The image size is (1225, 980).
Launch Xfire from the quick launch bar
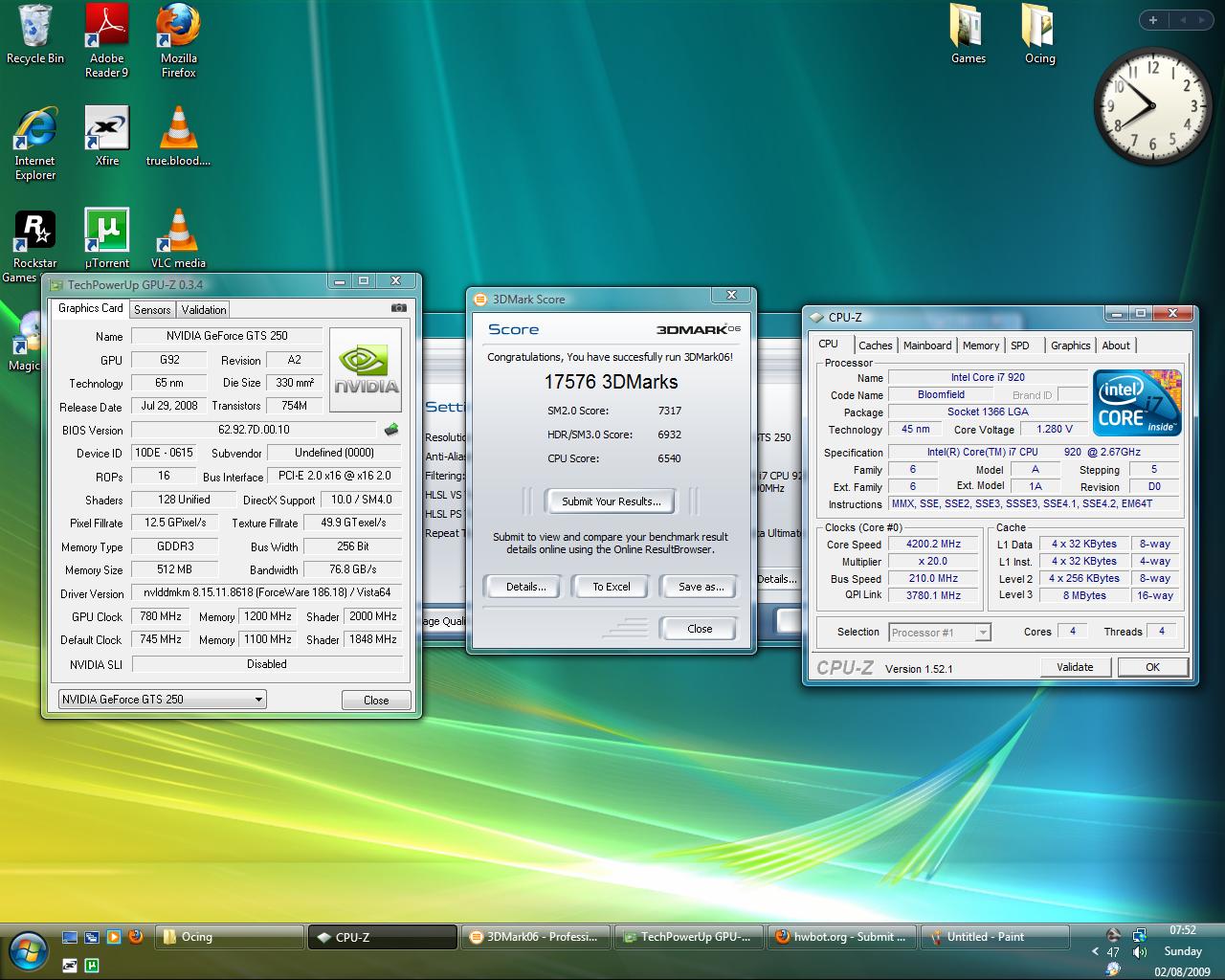(70, 965)
